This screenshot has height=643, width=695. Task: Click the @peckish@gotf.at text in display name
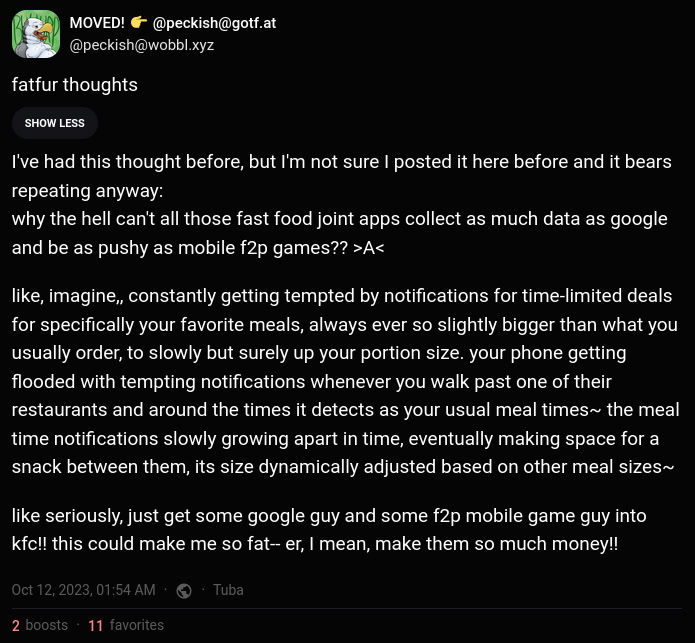point(214,24)
